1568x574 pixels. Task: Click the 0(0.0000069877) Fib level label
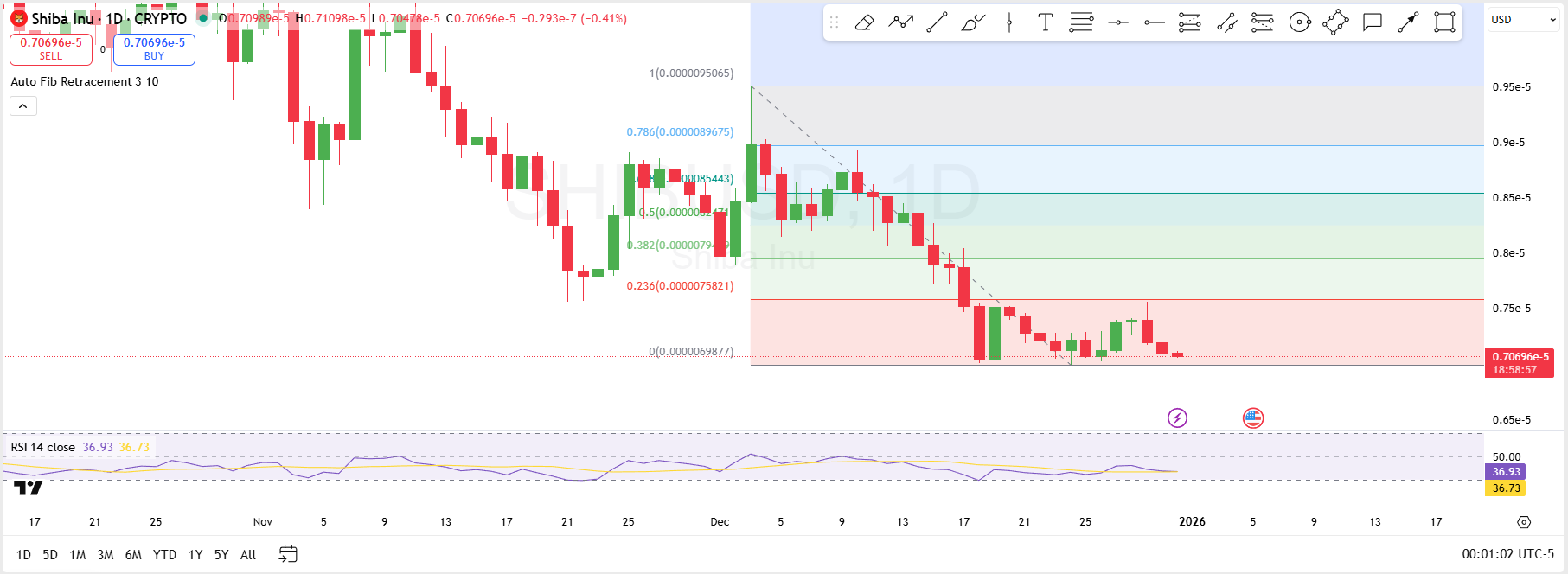tap(691, 352)
